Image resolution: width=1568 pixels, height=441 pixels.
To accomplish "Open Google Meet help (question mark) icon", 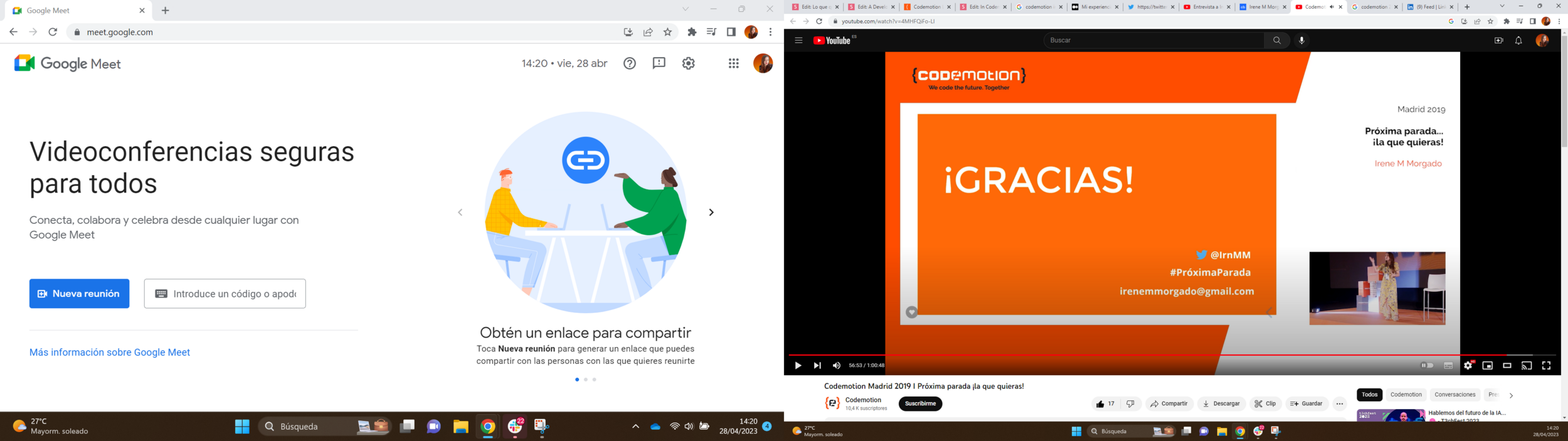I will click(630, 63).
